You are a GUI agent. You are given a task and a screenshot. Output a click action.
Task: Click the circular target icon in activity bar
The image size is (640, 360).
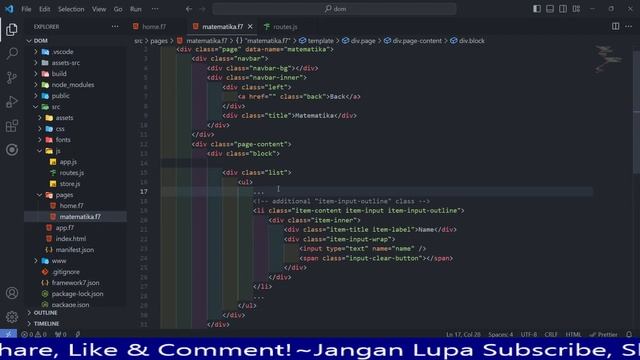12,150
